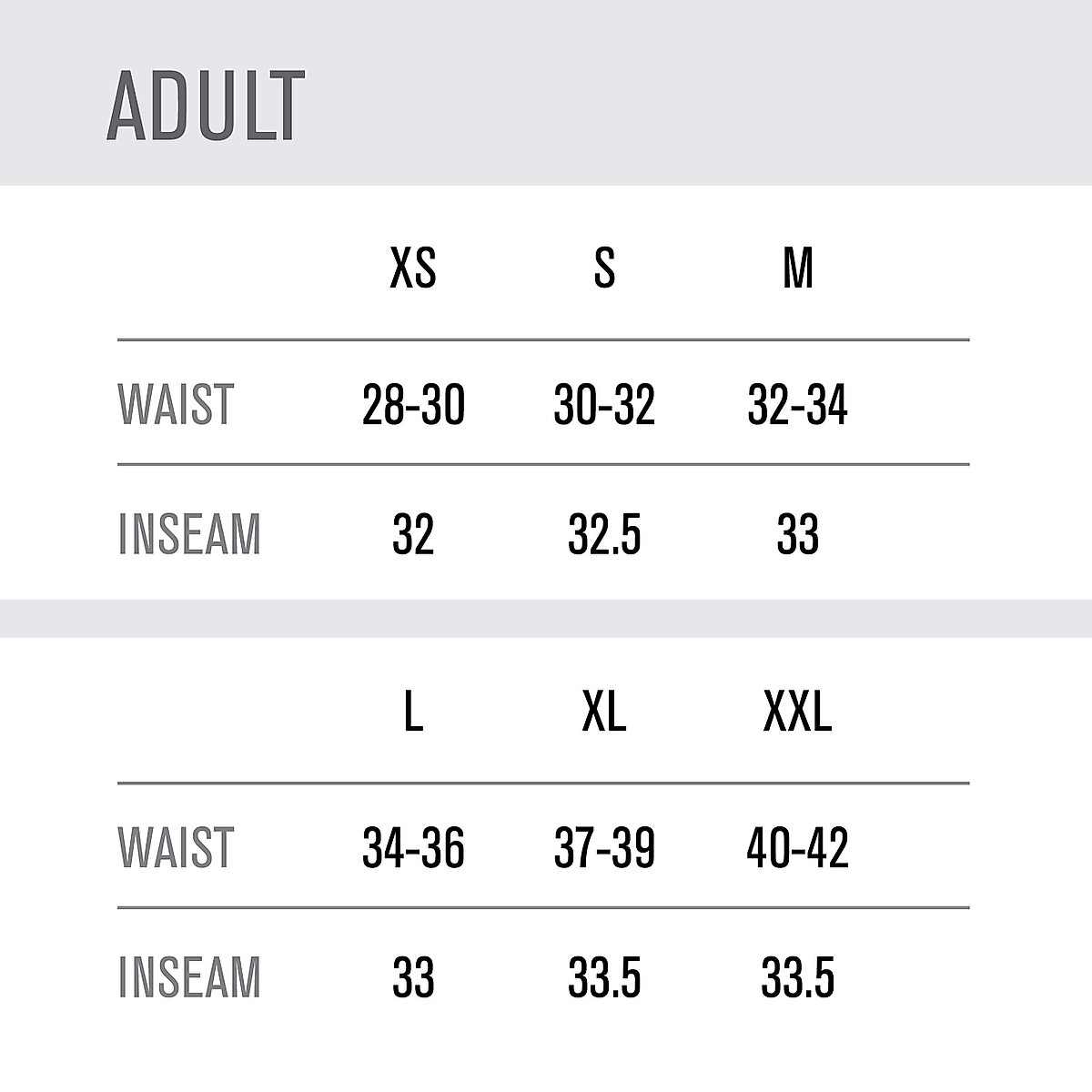Select the 30-32 waist measurement
This screenshot has height=1092, width=1092.
tap(604, 405)
